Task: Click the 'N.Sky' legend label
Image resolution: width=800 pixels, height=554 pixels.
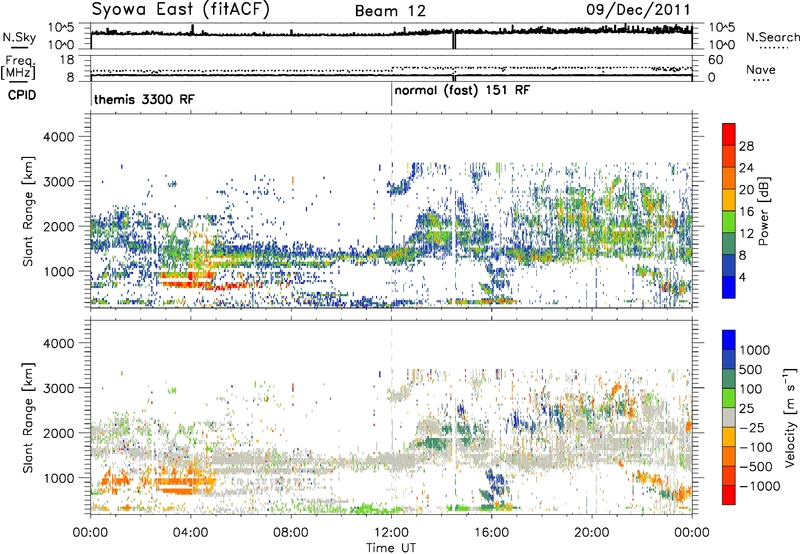Action: (x=19, y=37)
